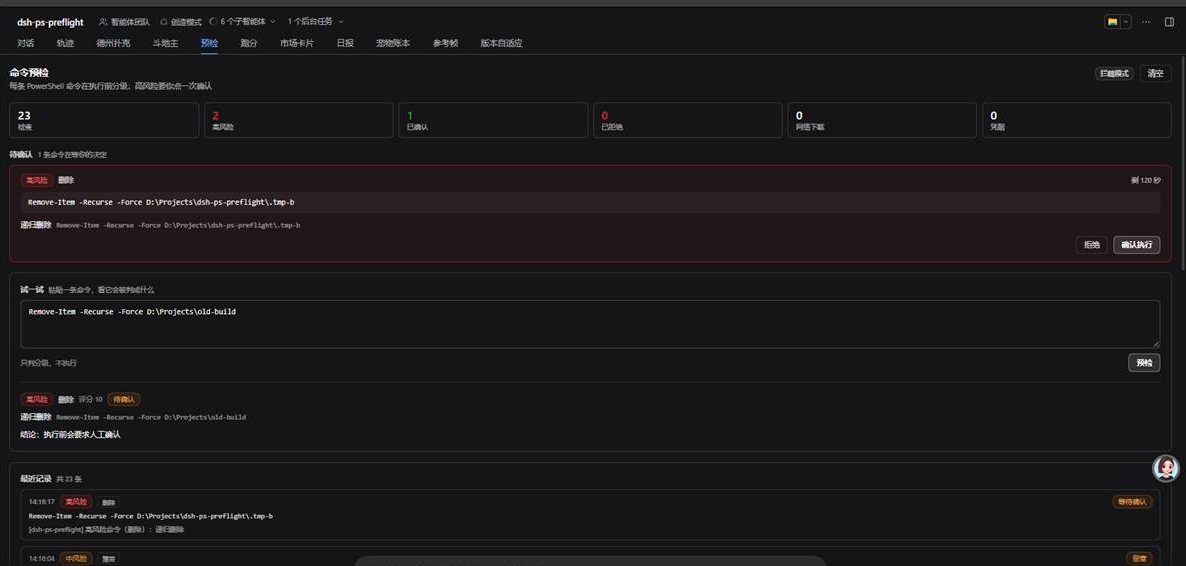Open the 斗地主 tab
The width and height of the screenshot is (1186, 566).
coord(166,43)
